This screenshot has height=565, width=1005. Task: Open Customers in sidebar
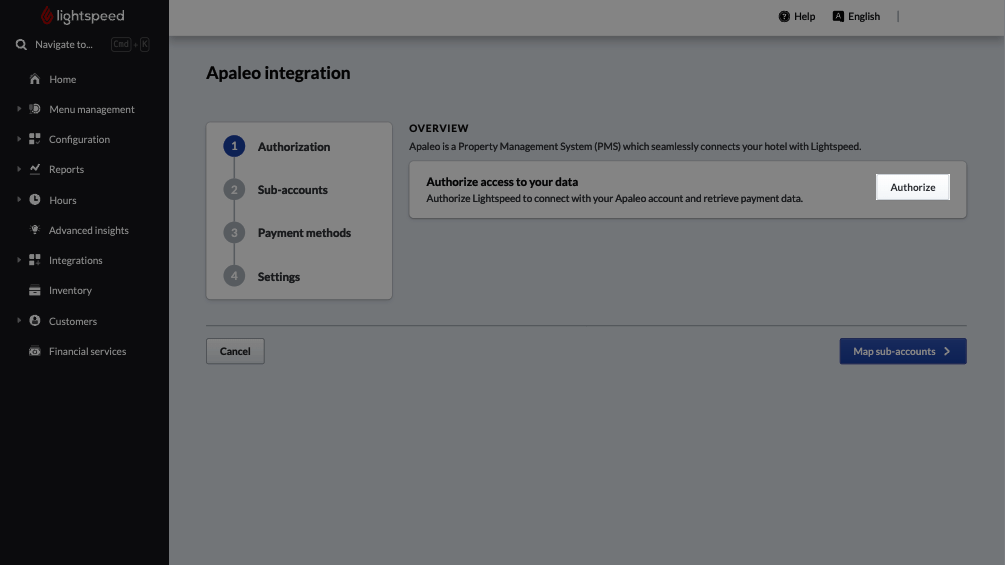point(73,321)
